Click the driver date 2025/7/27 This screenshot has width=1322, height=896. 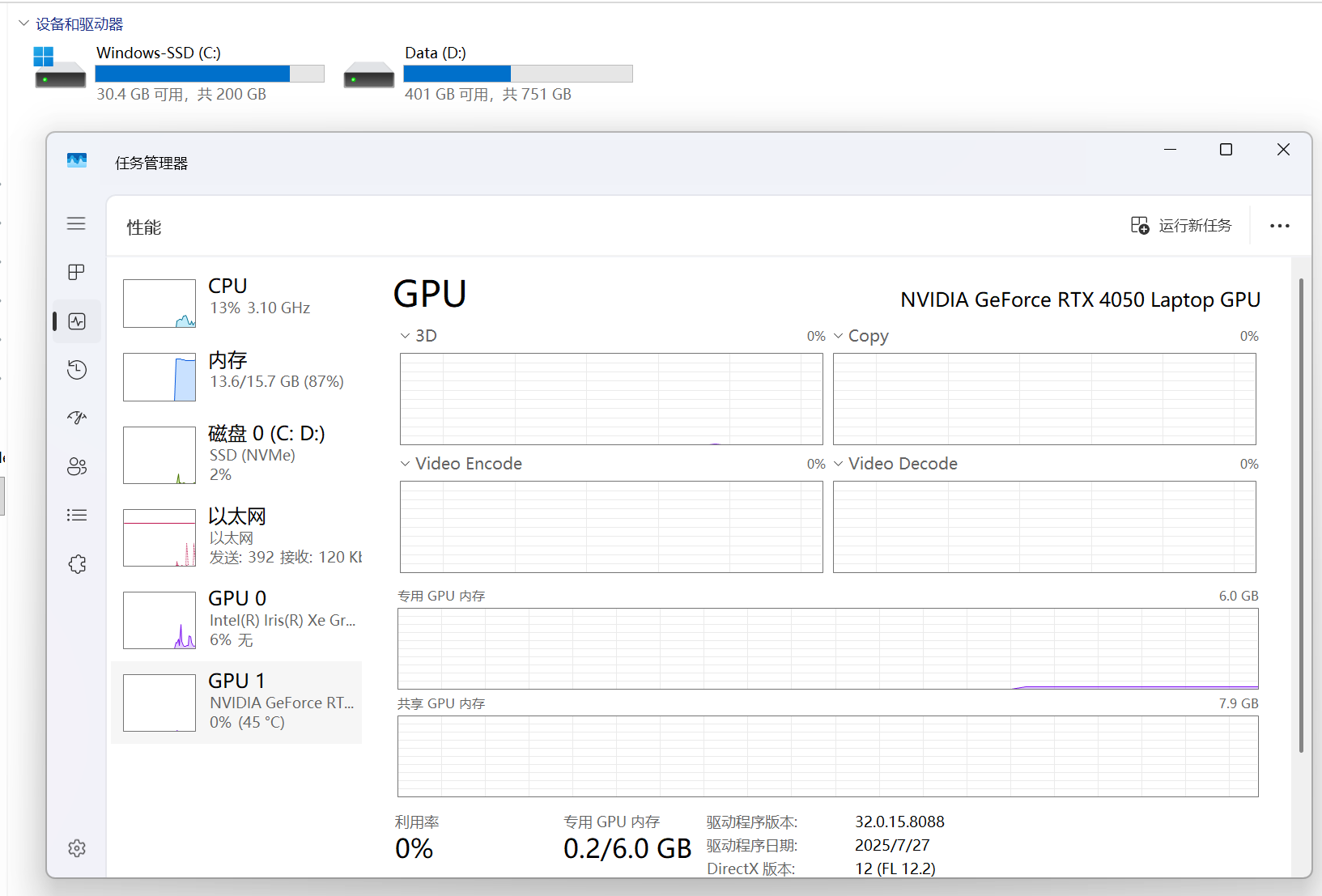pyautogui.click(x=892, y=845)
